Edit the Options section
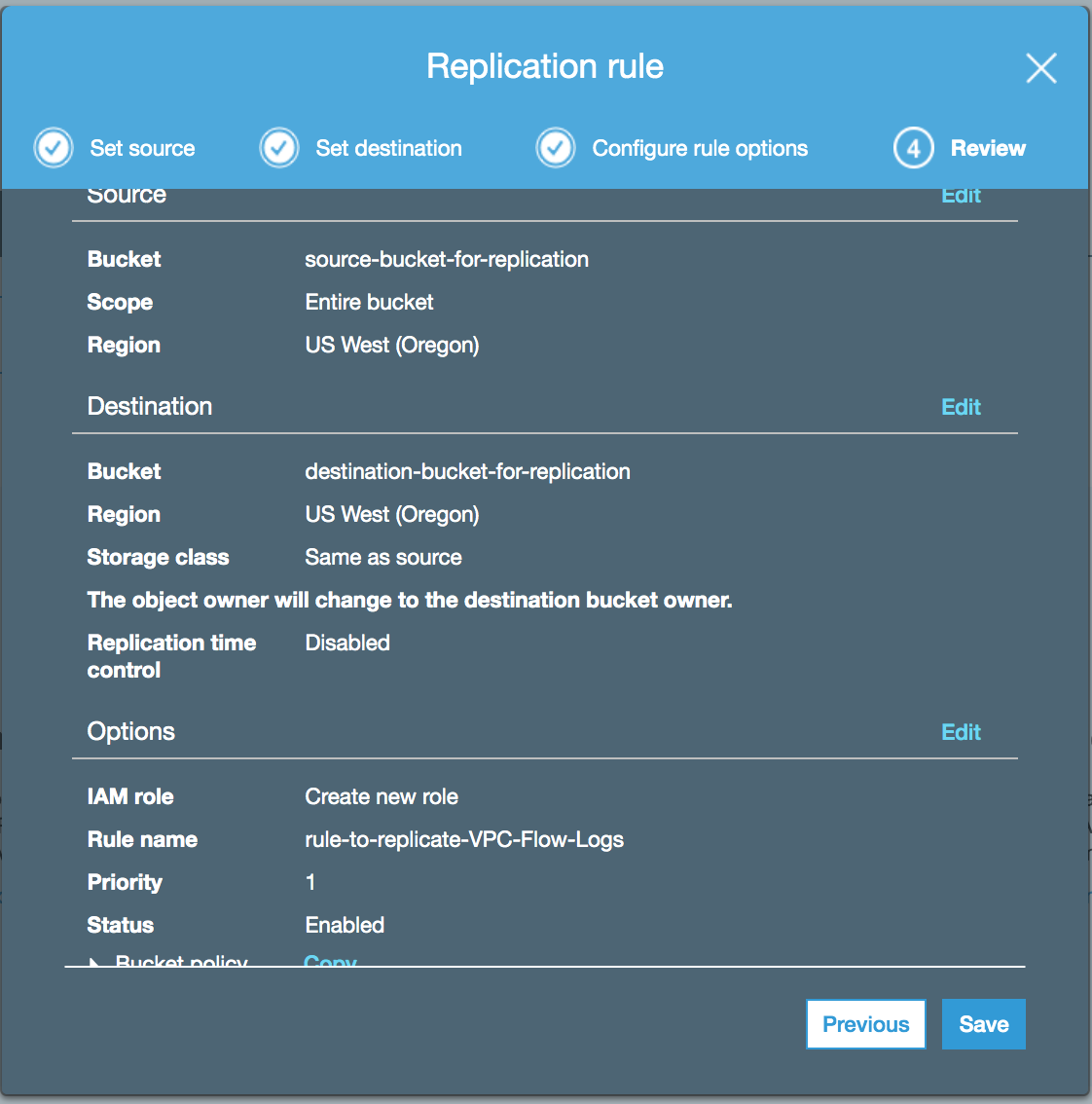 (961, 731)
